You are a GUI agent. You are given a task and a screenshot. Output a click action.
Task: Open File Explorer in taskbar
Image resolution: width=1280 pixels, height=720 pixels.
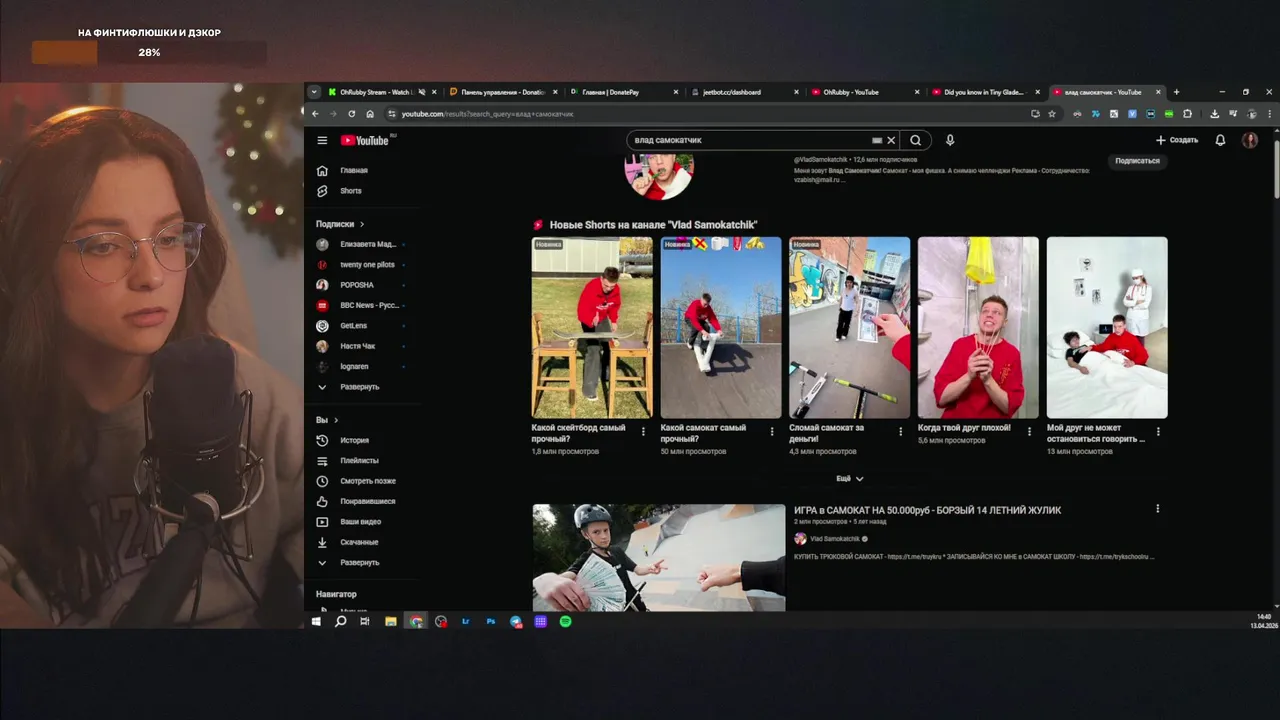tap(390, 621)
